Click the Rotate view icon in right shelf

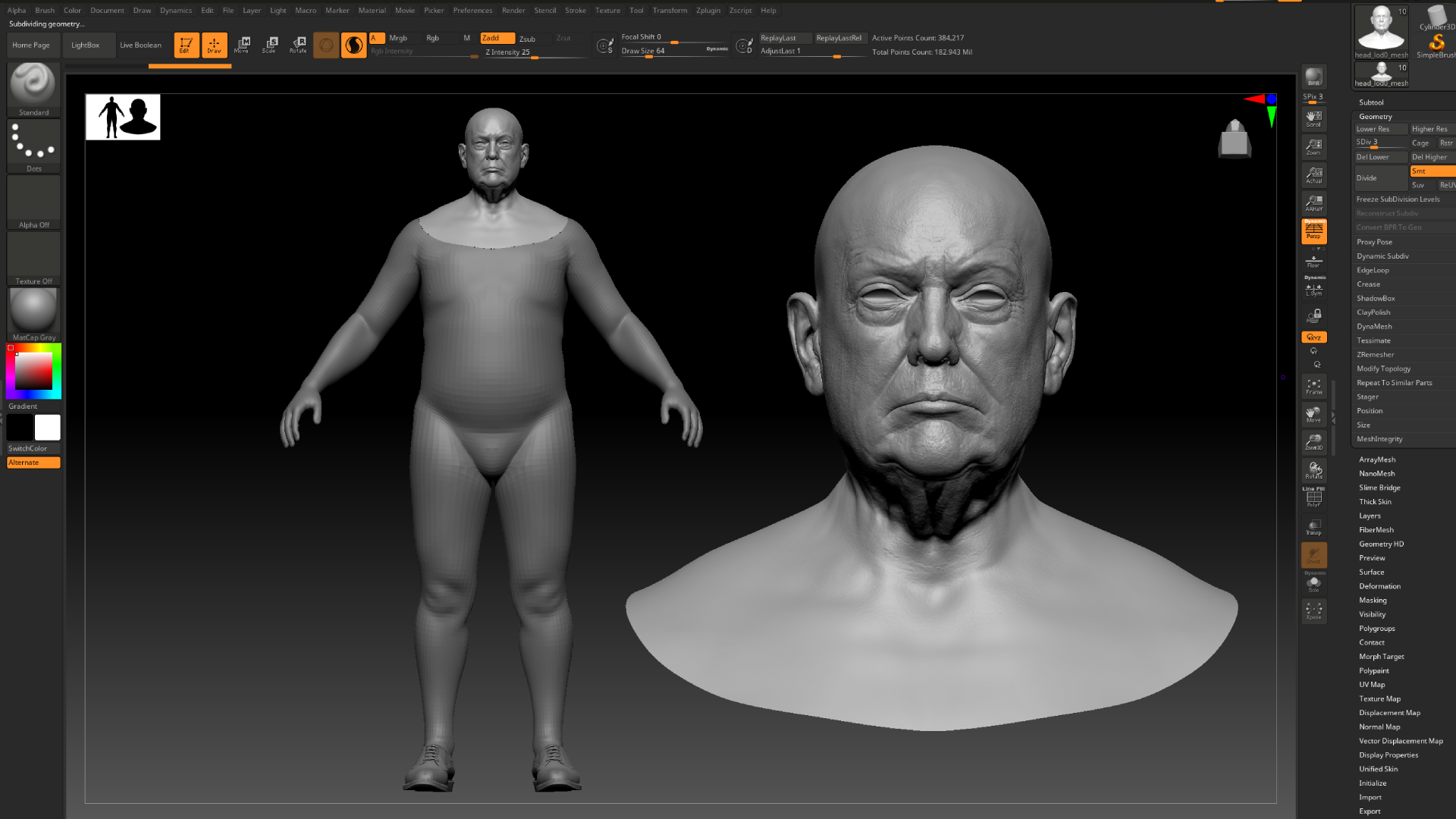point(1313,471)
